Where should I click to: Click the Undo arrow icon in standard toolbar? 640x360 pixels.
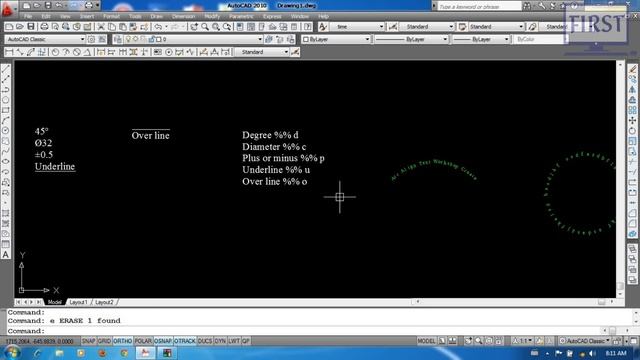click(158, 27)
